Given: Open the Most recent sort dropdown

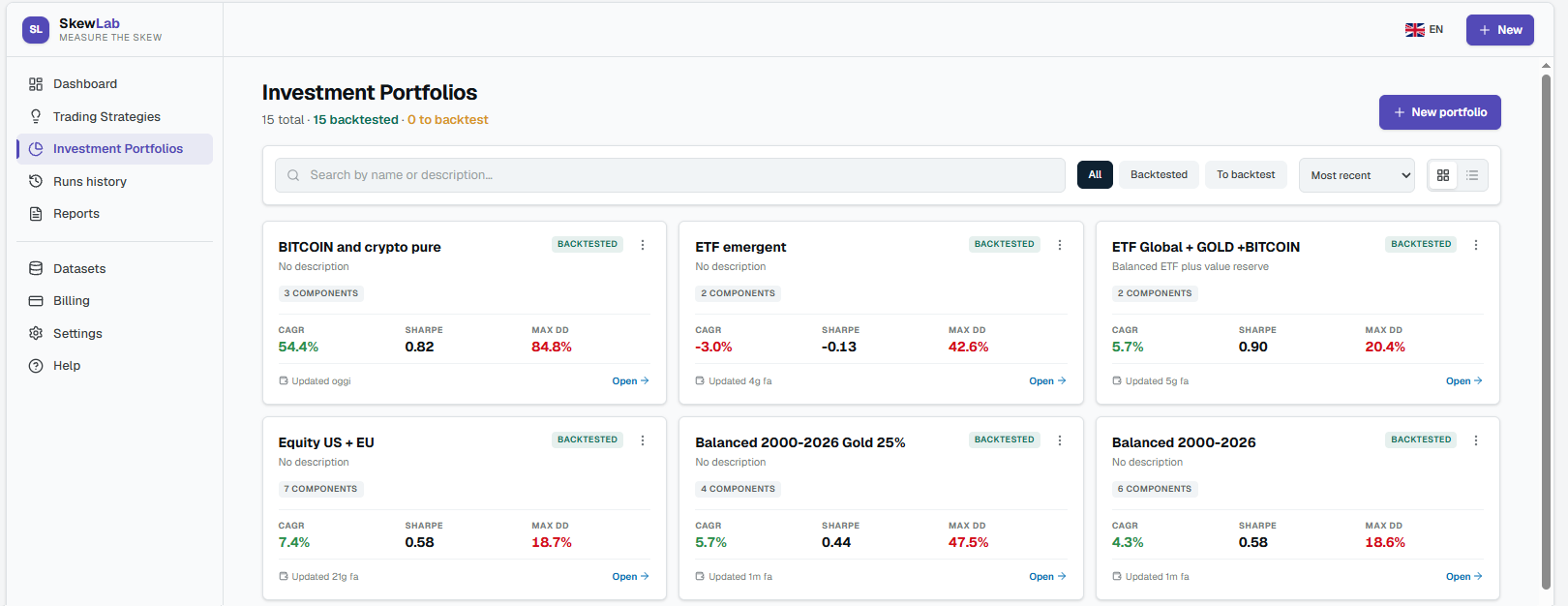Looking at the screenshot, I should [x=1357, y=175].
